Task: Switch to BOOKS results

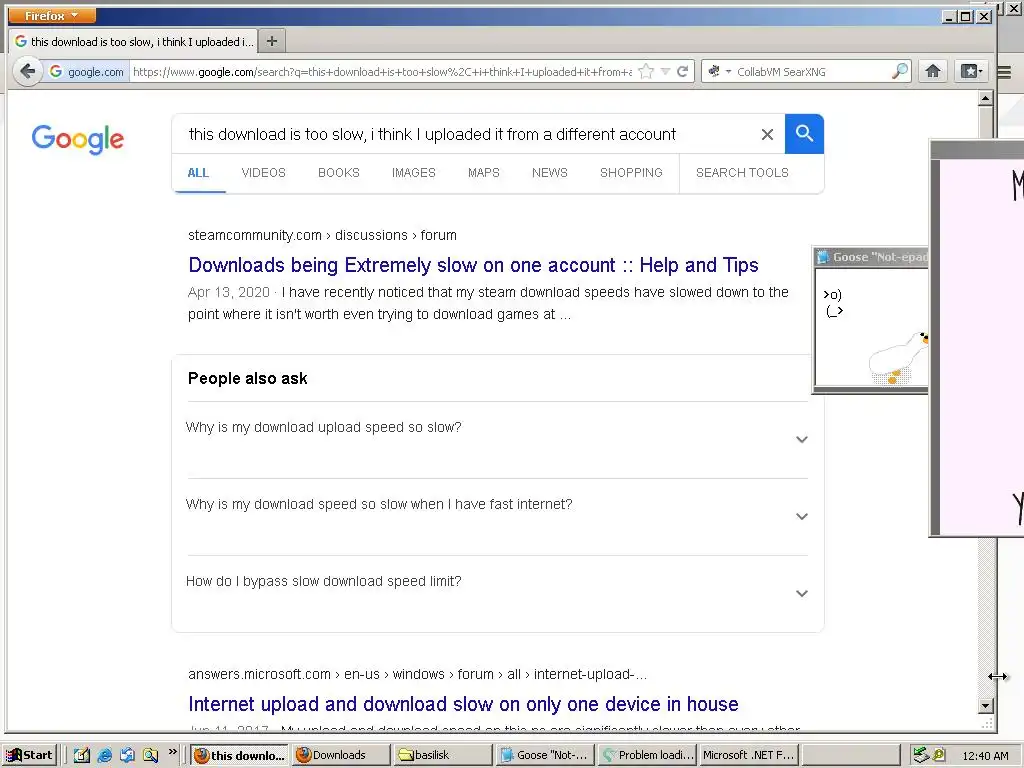Action: pos(338,173)
